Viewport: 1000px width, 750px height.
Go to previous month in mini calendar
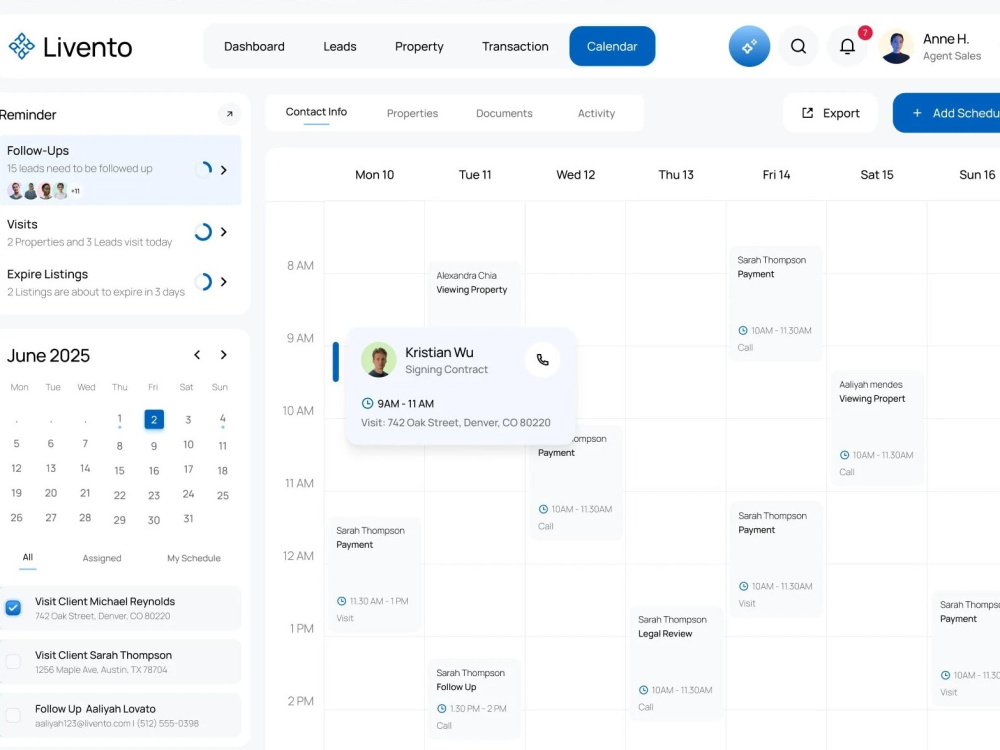(x=197, y=355)
